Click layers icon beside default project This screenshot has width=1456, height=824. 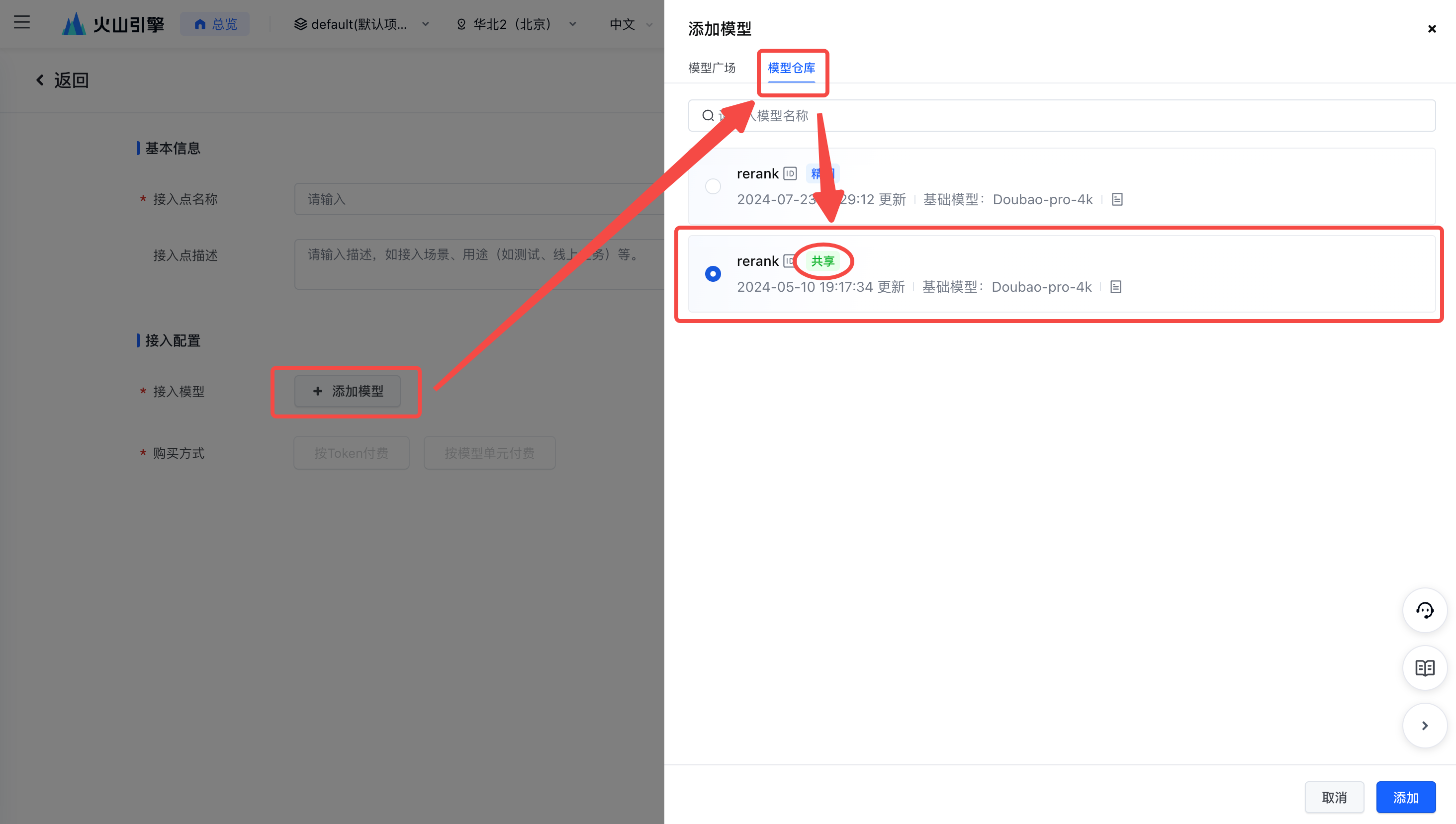coord(300,24)
